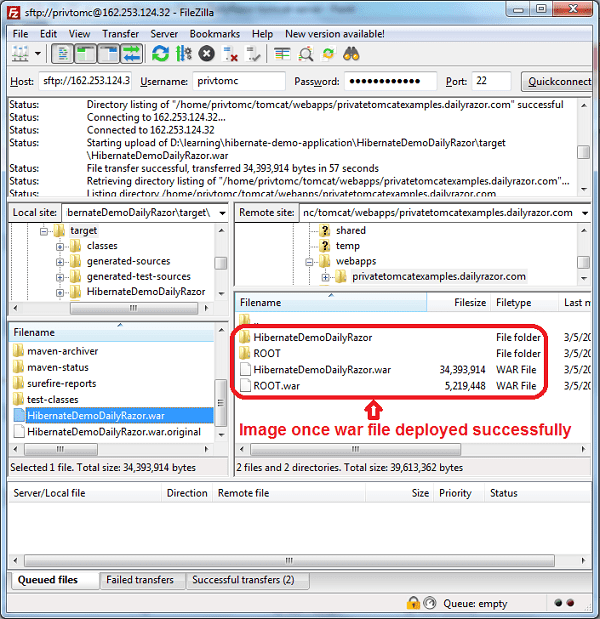
Task: Cancel current operation icon
Action: 206,54
